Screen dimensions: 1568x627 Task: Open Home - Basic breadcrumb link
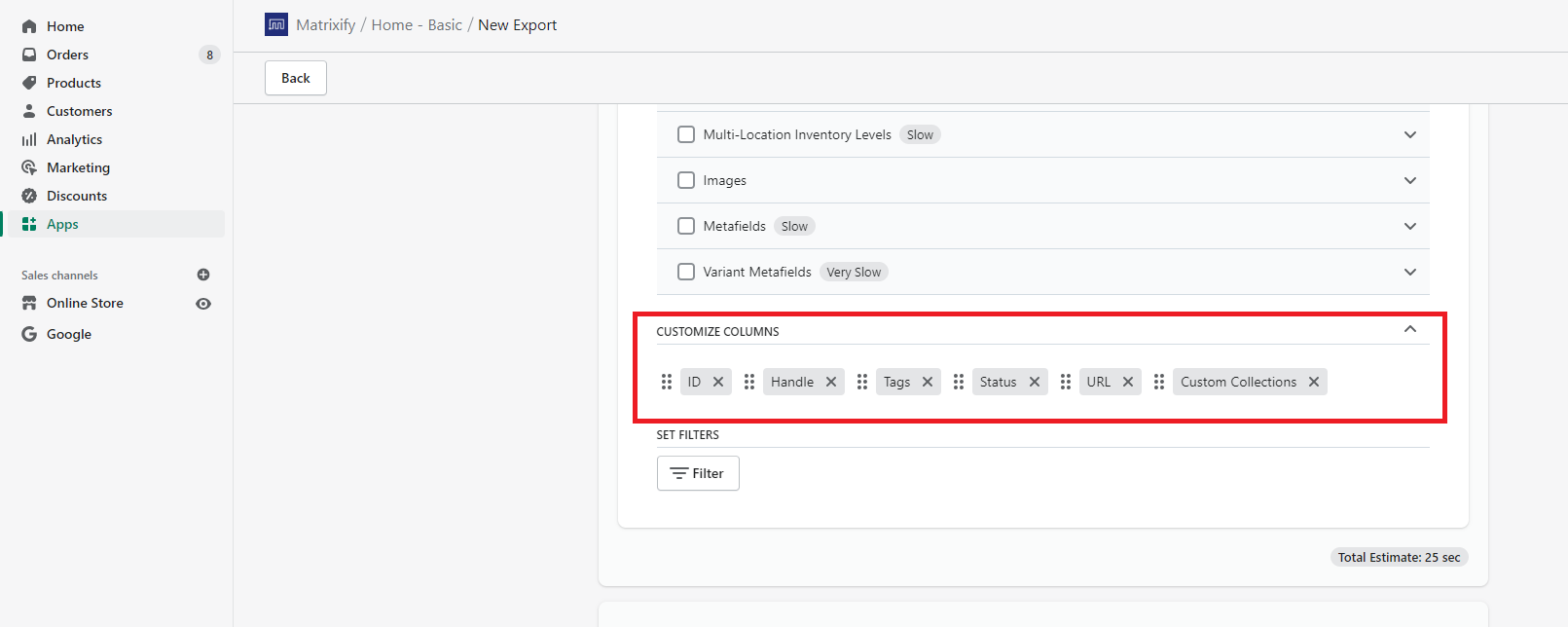[x=417, y=24]
